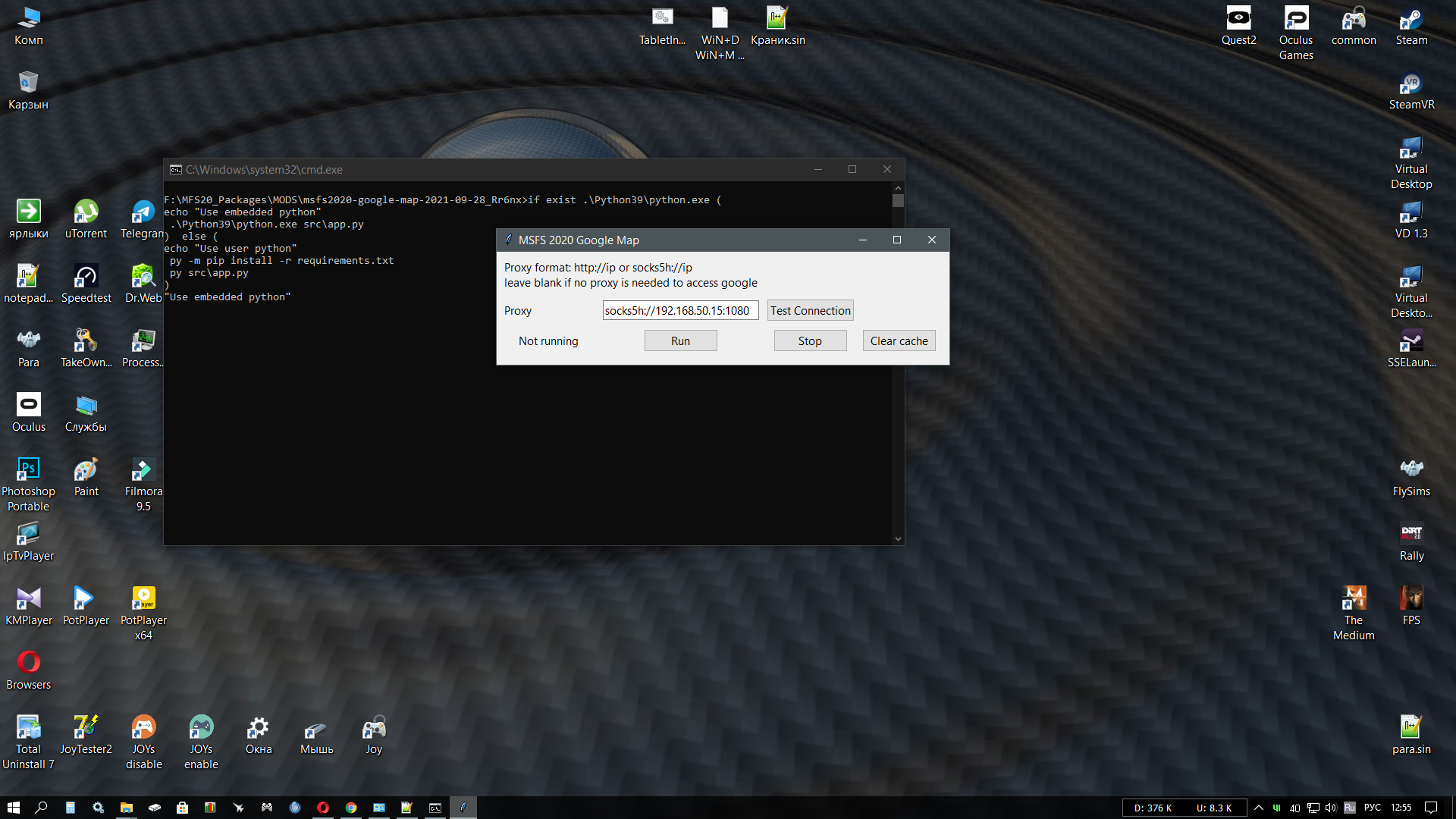Select the Rally game icon
This screenshot has height=819, width=1456.
pyautogui.click(x=1410, y=535)
